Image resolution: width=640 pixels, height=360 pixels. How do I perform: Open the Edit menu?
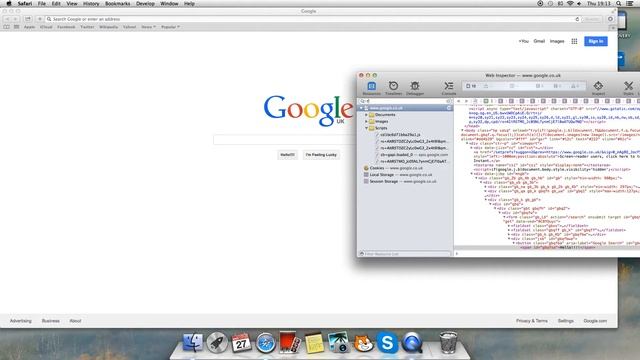pos(56,3)
